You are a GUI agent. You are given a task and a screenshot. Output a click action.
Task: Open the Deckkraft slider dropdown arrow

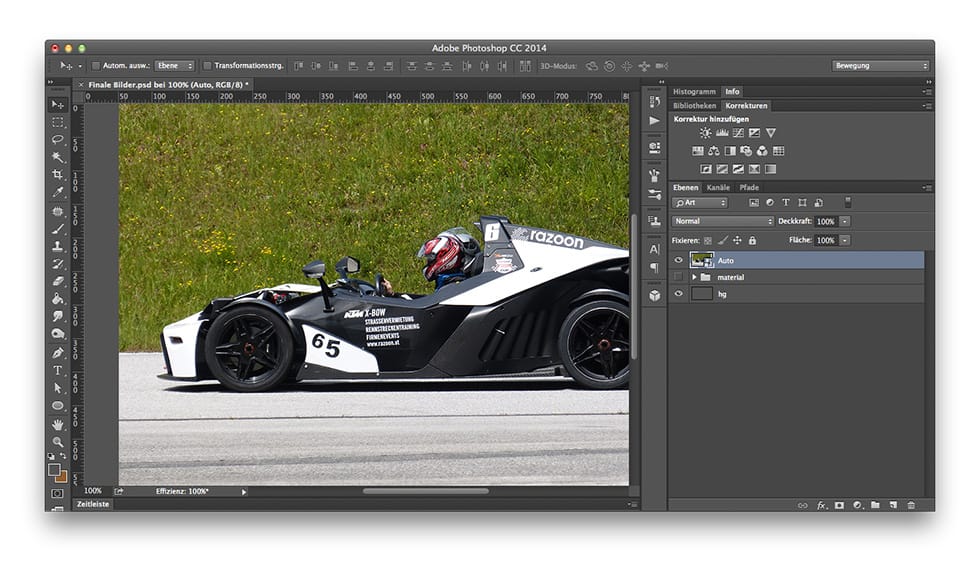[845, 221]
